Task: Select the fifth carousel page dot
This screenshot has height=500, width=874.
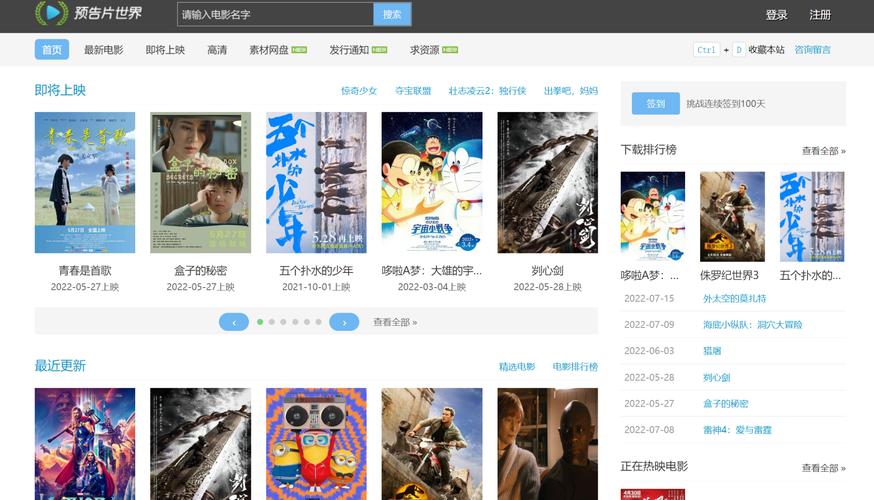Action: [307, 322]
